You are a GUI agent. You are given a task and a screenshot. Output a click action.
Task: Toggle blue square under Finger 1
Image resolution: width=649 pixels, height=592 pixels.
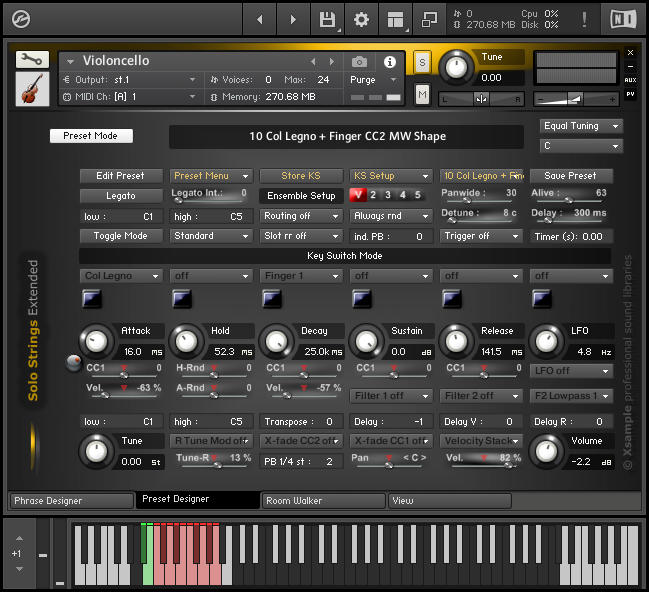click(x=272, y=298)
